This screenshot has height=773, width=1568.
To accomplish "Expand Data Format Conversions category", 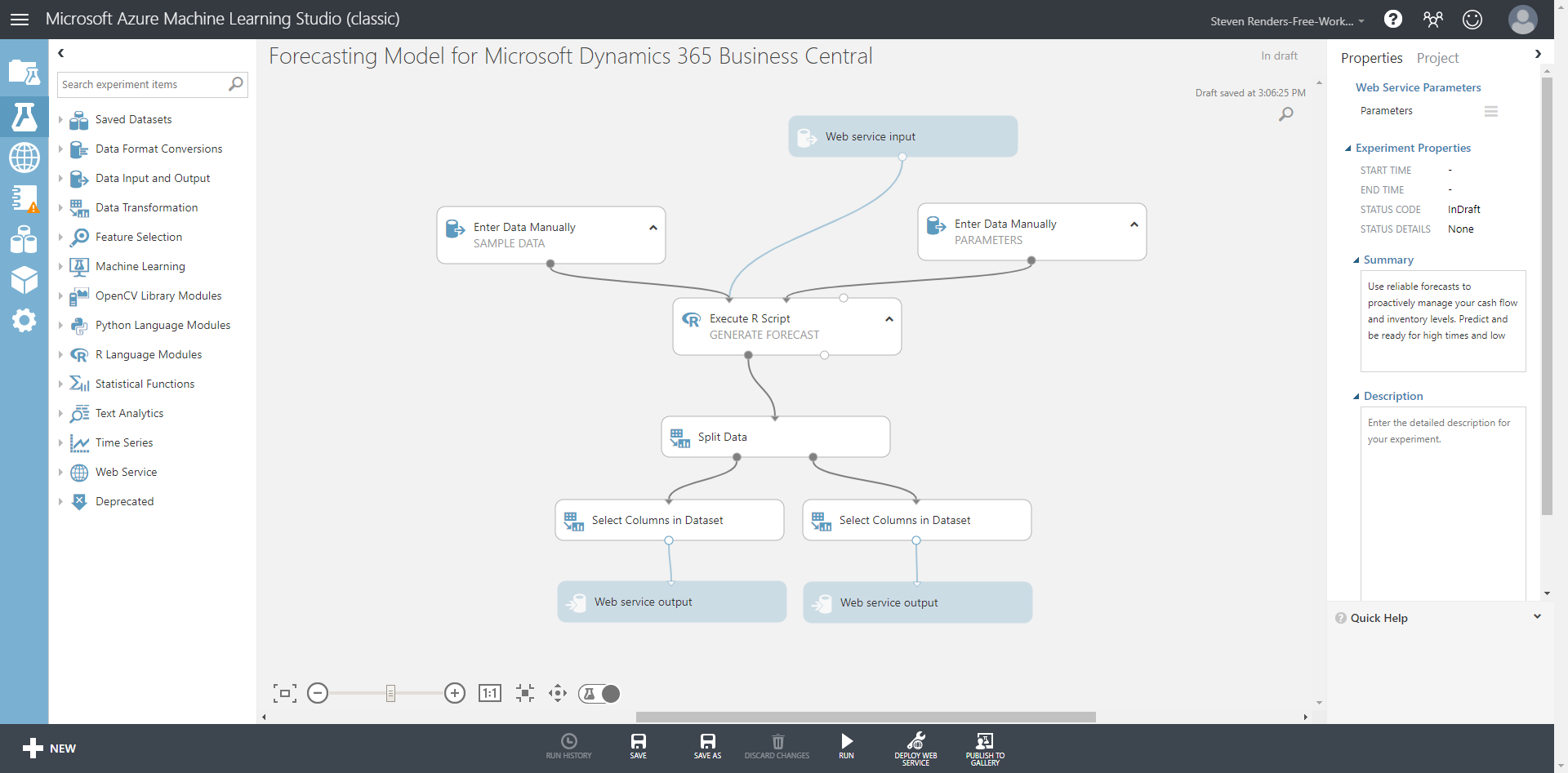I will (60, 149).
